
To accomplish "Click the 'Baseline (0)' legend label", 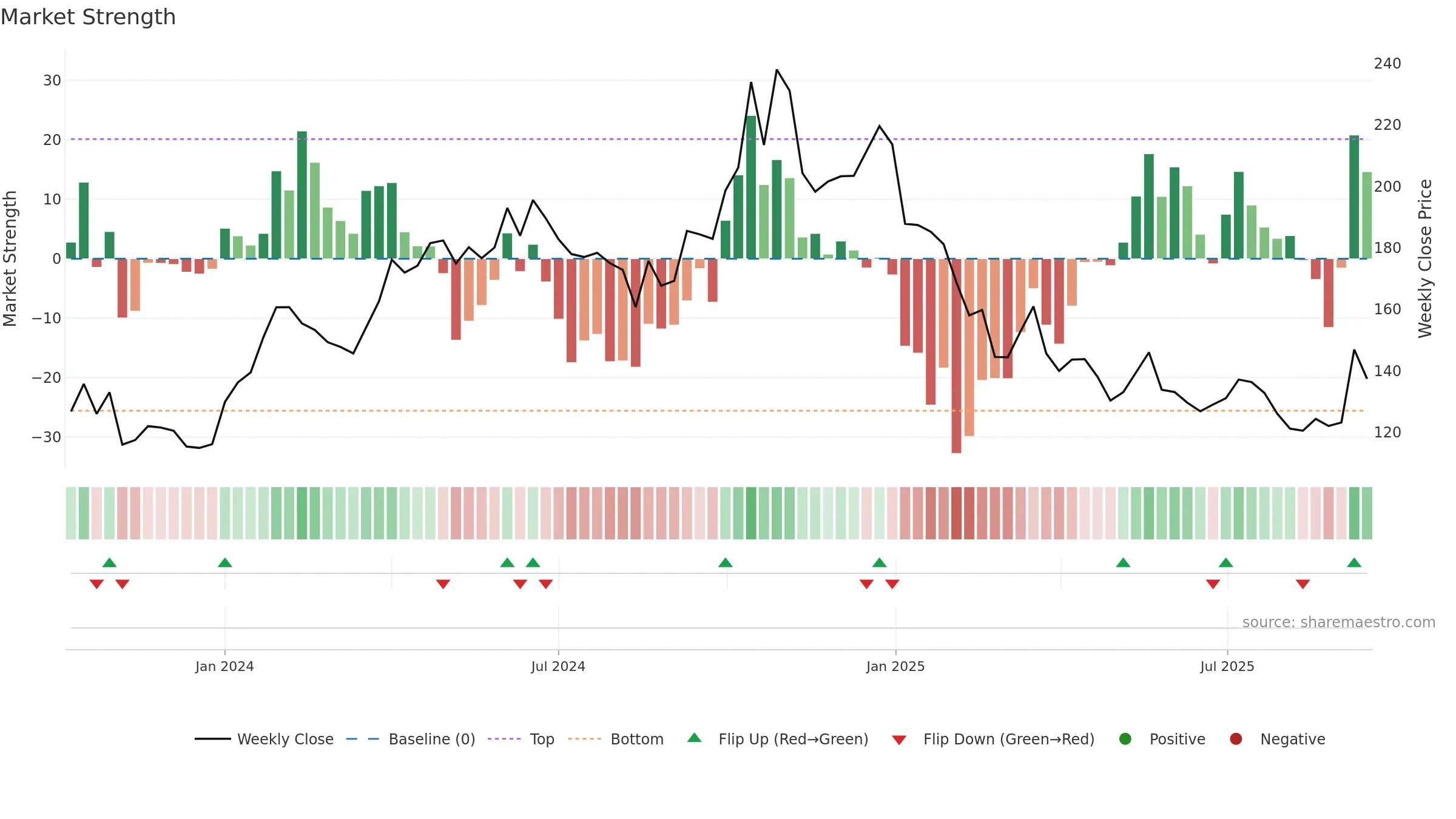I will point(432,739).
